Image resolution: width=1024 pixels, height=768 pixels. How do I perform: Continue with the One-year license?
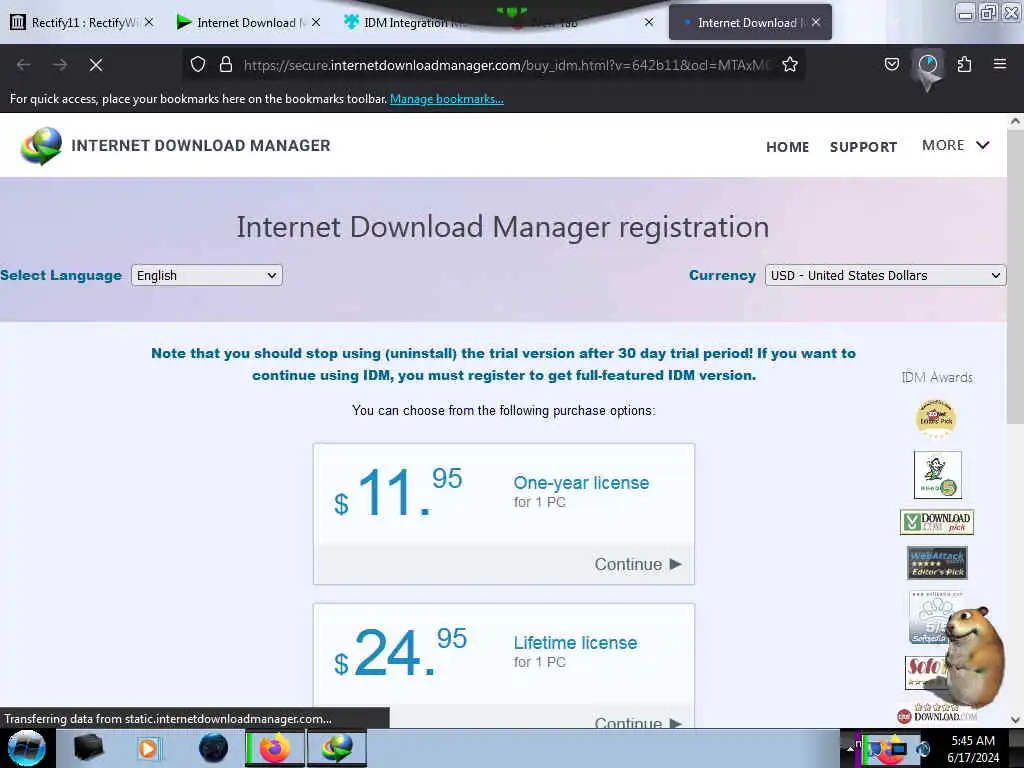(637, 564)
